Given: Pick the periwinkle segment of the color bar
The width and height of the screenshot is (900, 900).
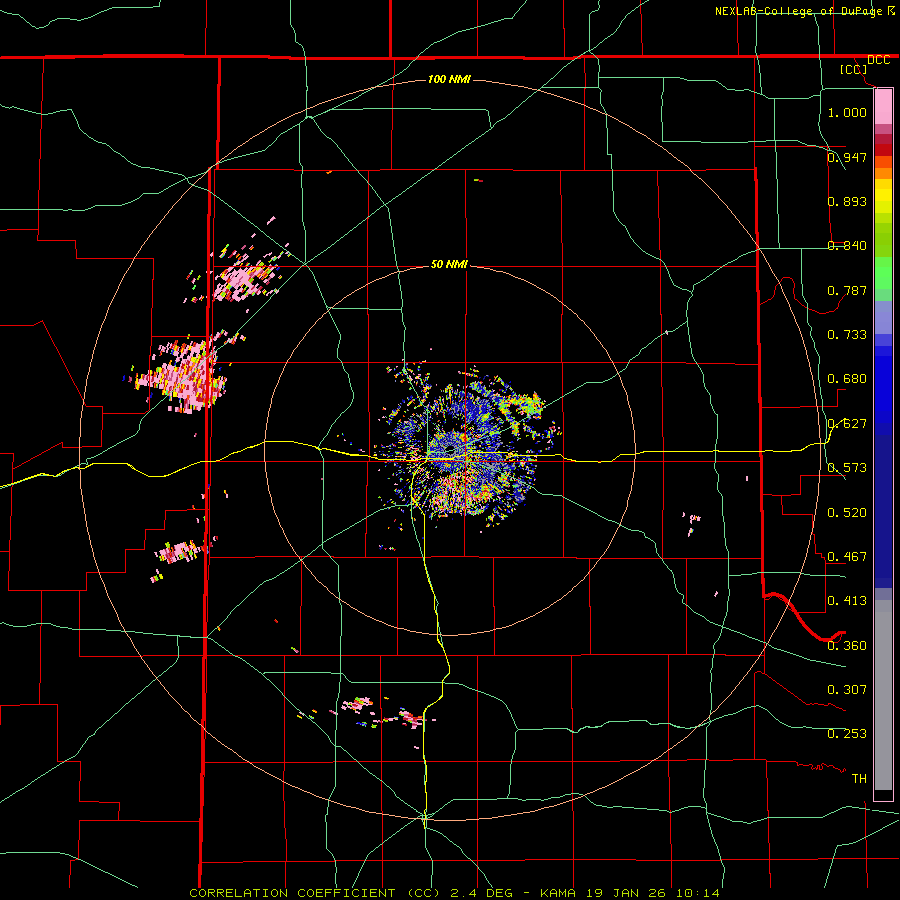Looking at the screenshot, I should [883, 318].
